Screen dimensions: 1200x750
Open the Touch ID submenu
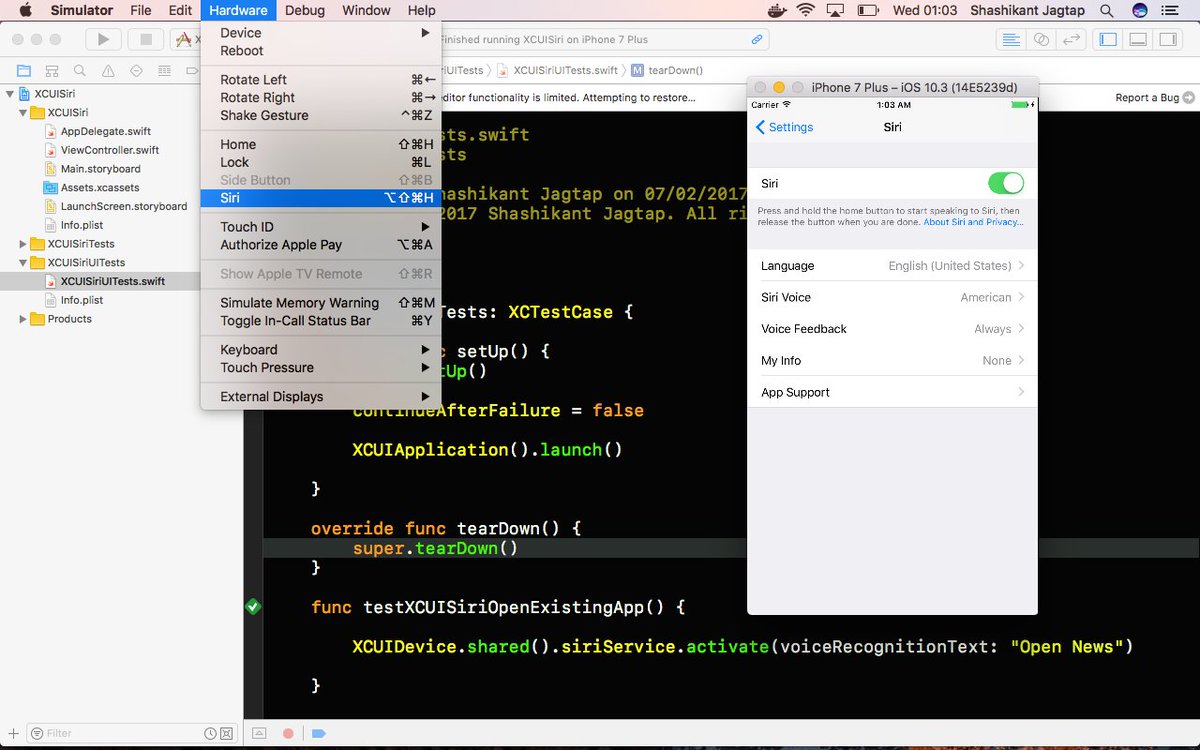[321, 227]
